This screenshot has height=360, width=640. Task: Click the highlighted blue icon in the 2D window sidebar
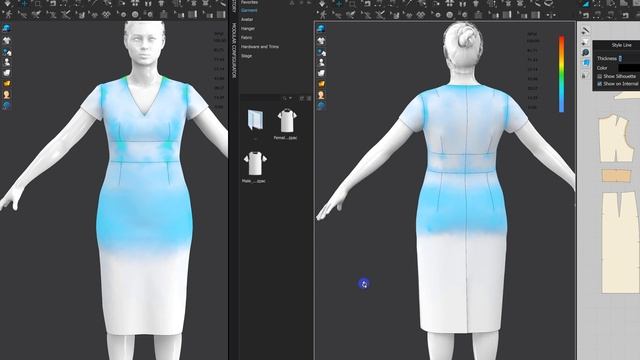[586, 63]
